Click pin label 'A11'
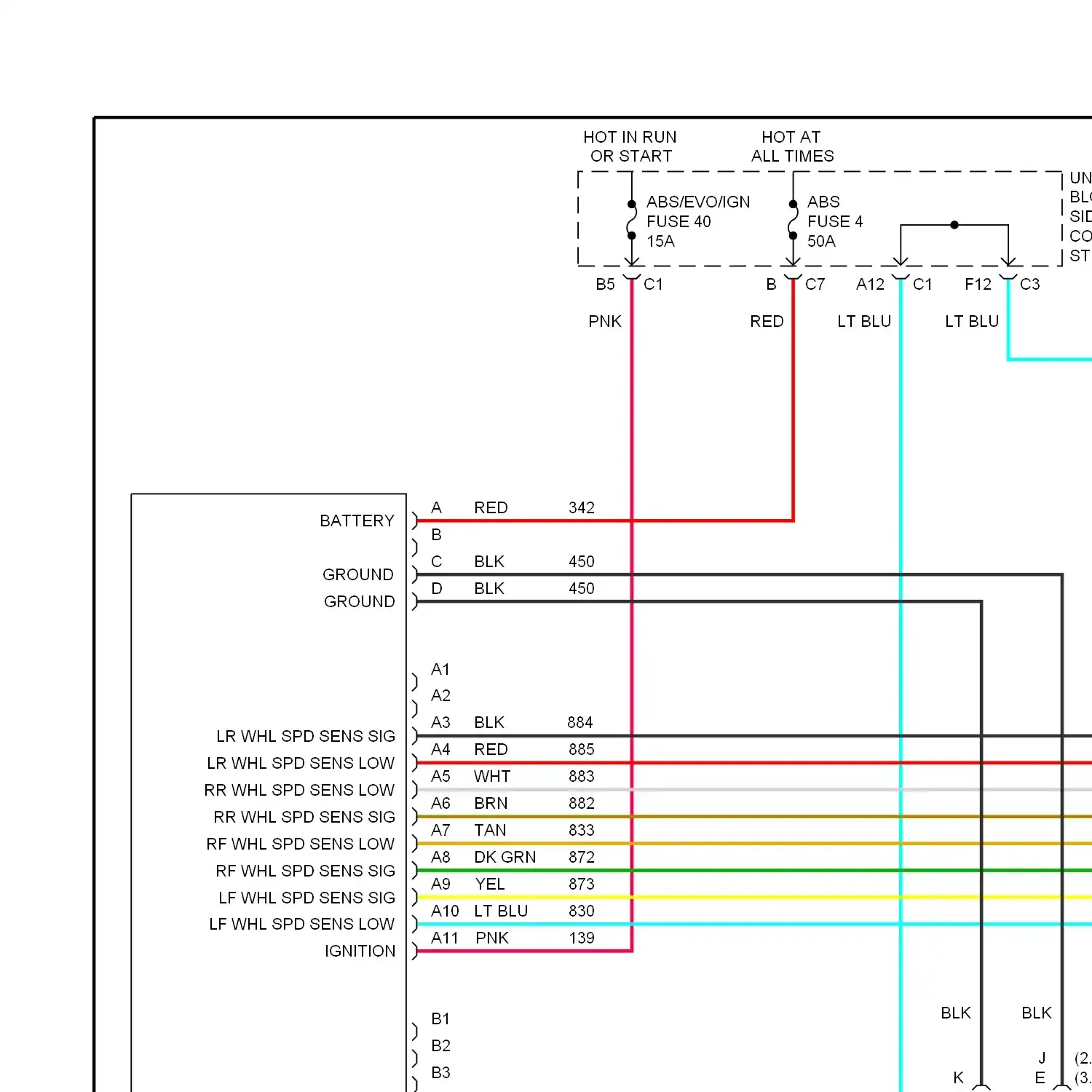The width and height of the screenshot is (1092, 1092). (x=445, y=938)
